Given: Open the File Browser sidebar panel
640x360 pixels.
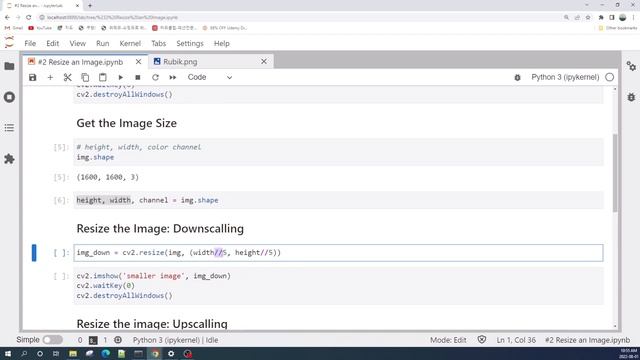Looking at the screenshot, I should pos(9,66).
